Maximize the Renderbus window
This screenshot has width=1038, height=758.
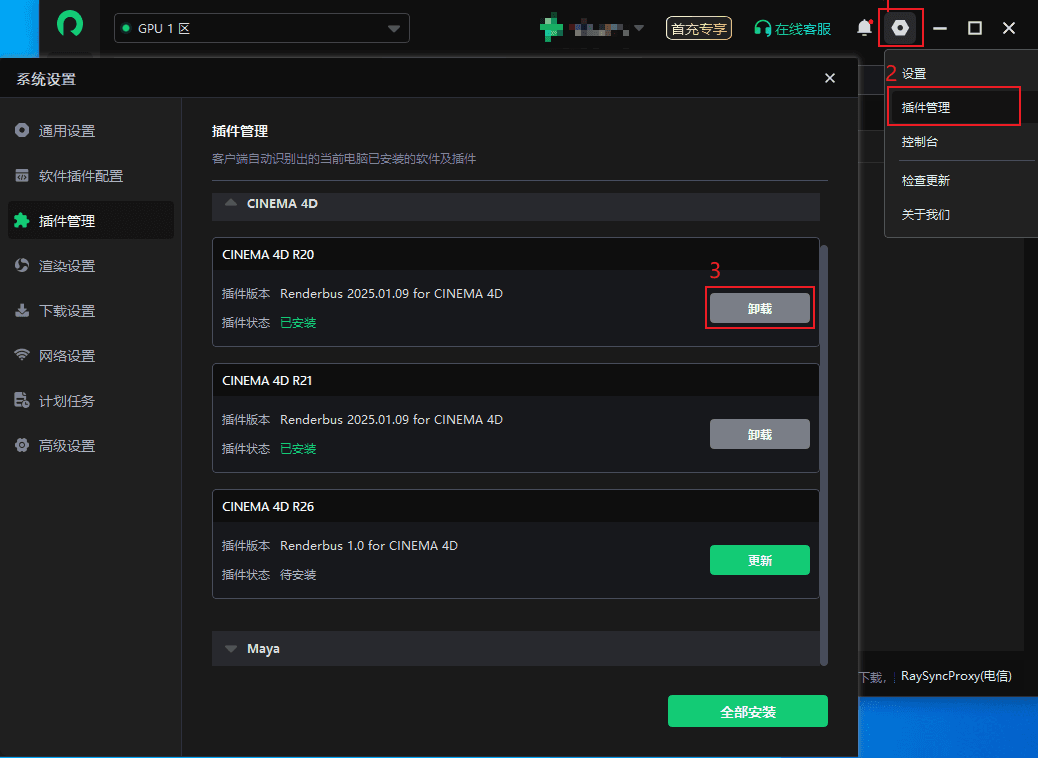974,28
